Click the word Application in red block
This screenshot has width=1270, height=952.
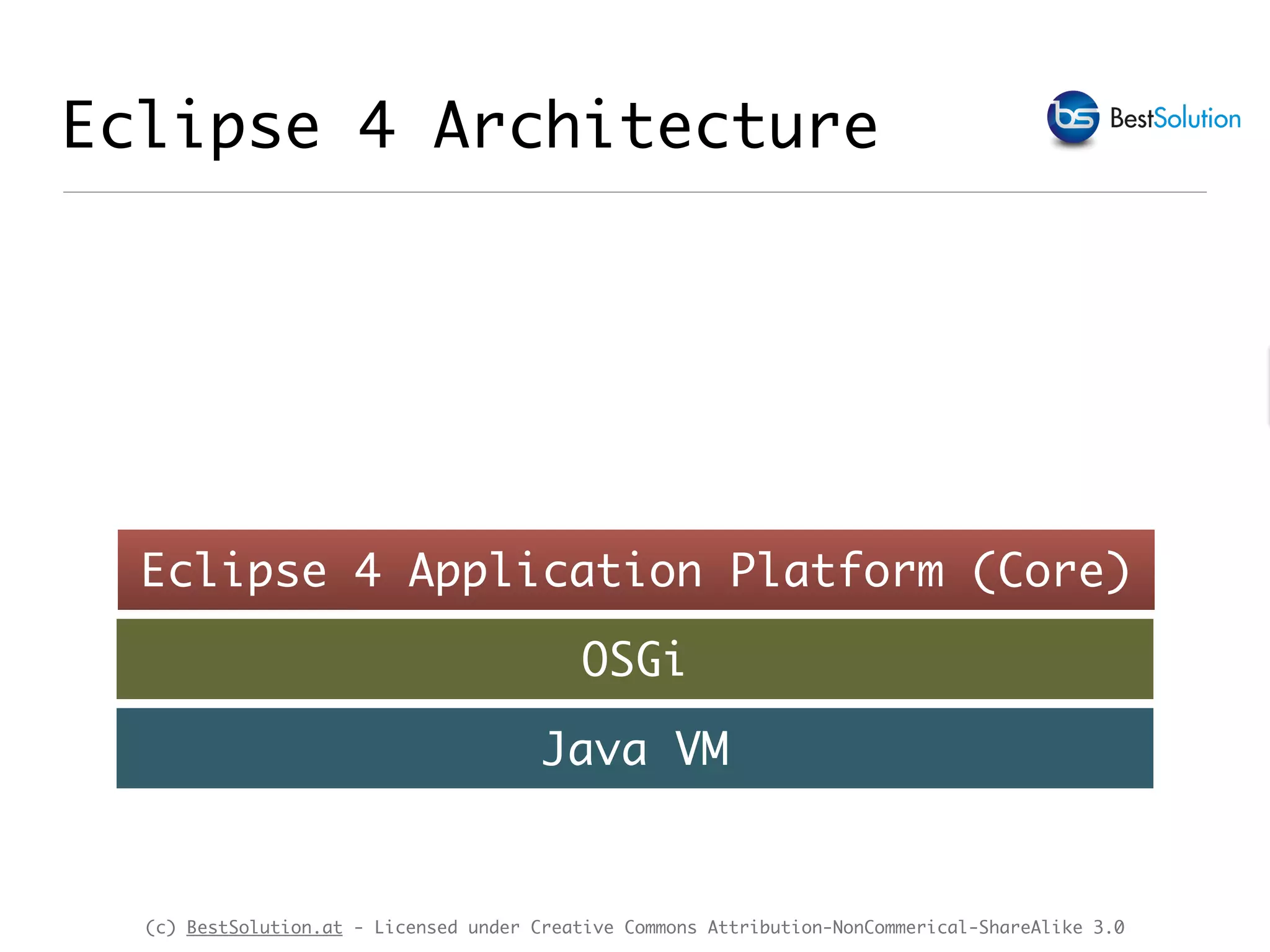pos(555,571)
